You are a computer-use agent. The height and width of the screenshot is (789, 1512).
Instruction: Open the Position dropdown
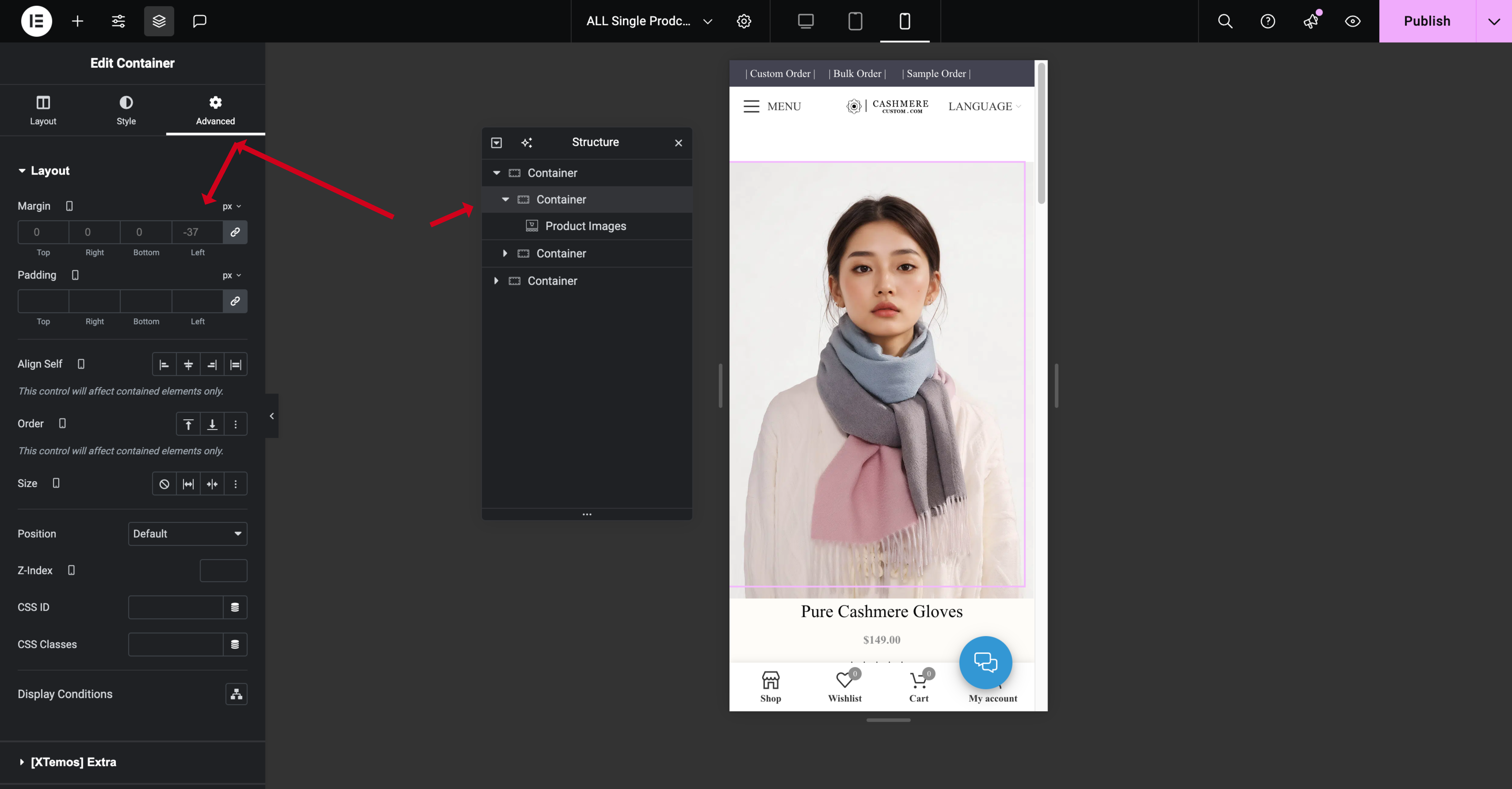(x=188, y=534)
